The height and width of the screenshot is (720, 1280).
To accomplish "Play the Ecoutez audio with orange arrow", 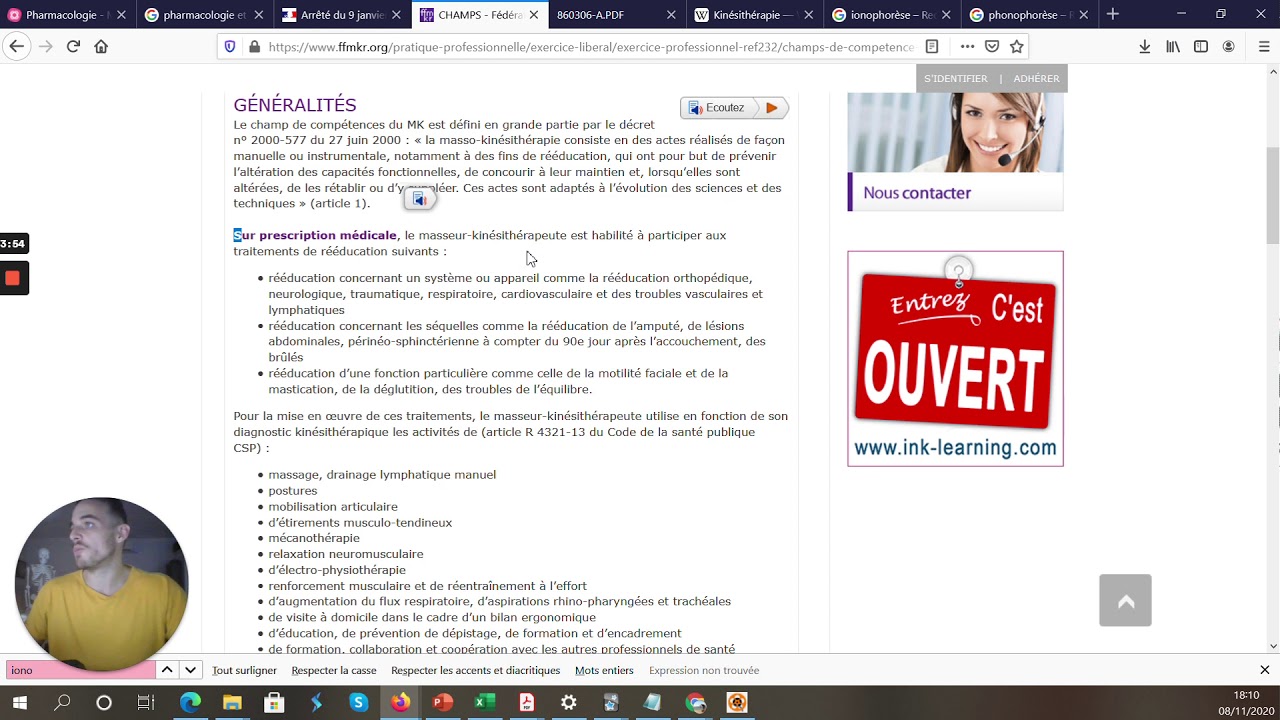I will click(x=771, y=108).
